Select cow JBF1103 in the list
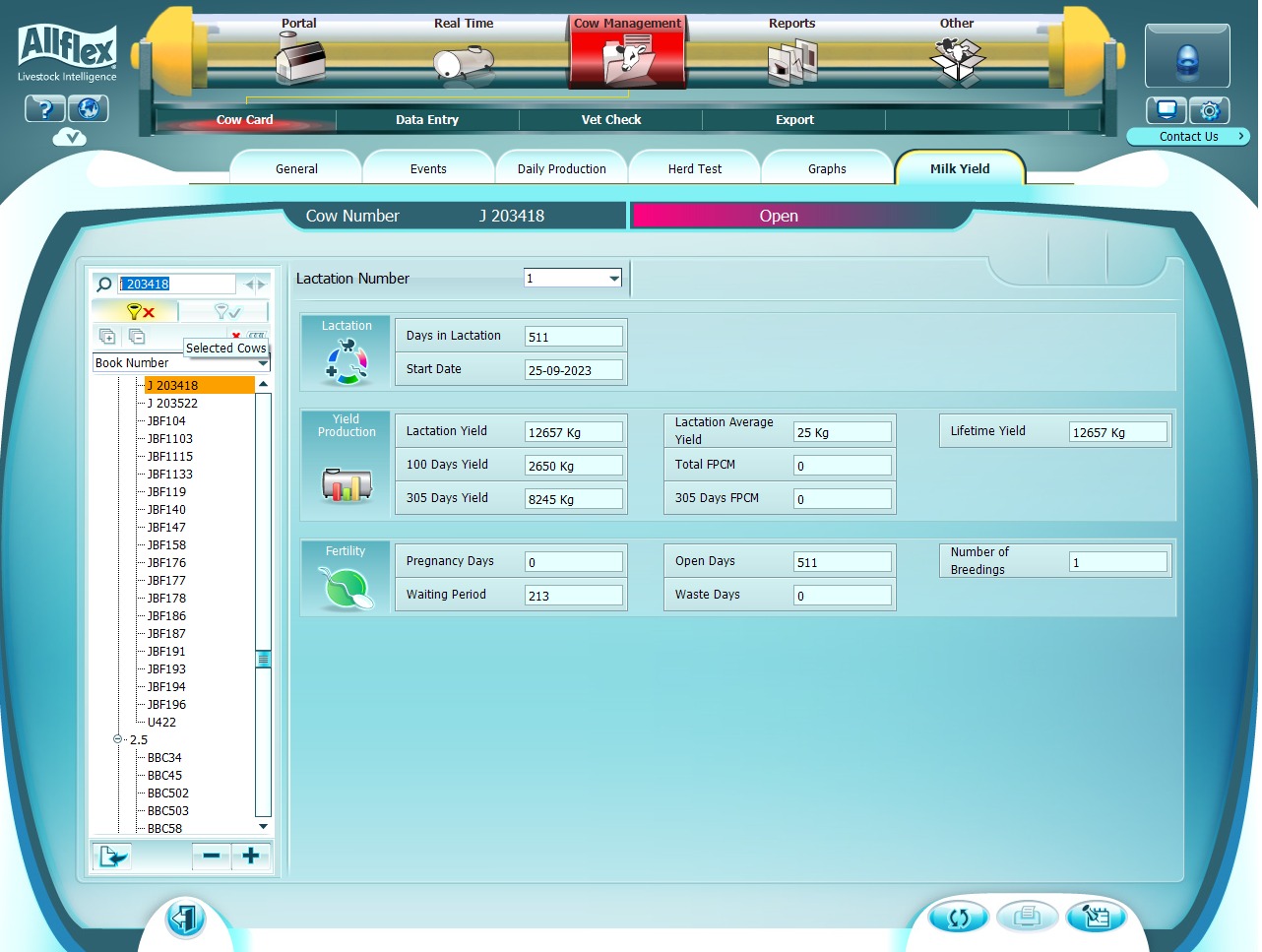The width and height of the screenshot is (1262, 952). tap(170, 439)
